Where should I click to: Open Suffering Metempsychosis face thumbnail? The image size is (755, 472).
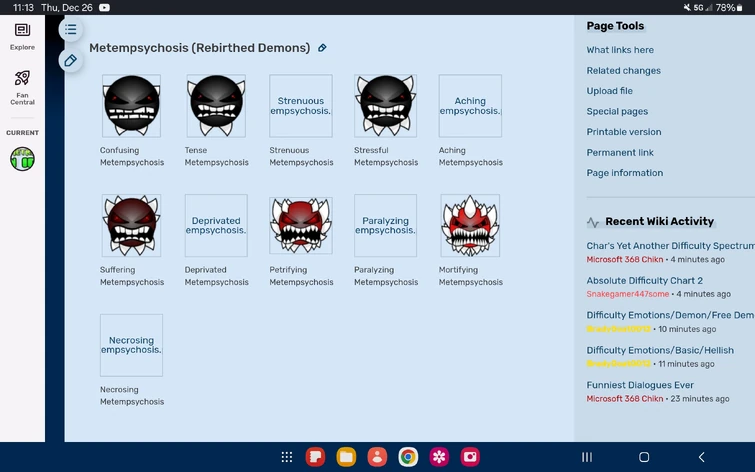coord(131,225)
